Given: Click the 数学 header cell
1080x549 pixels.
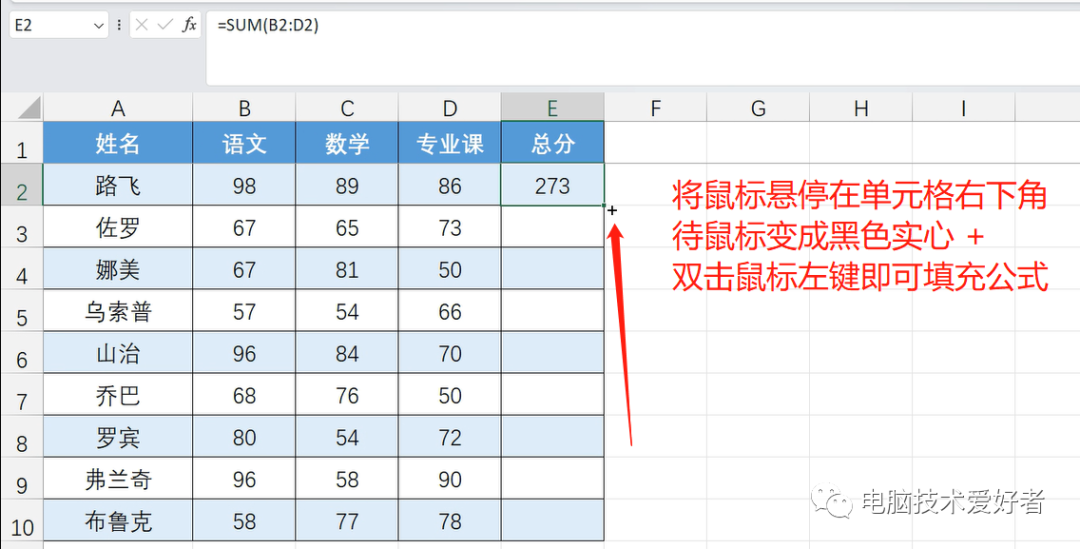Looking at the screenshot, I should tap(347, 143).
